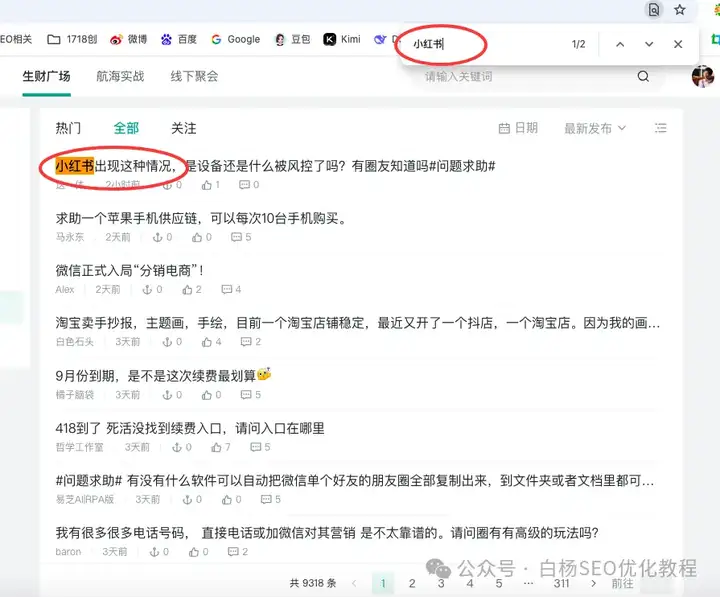Click the page search lens icon
Screen dimensions: 720x597
coord(653,10)
